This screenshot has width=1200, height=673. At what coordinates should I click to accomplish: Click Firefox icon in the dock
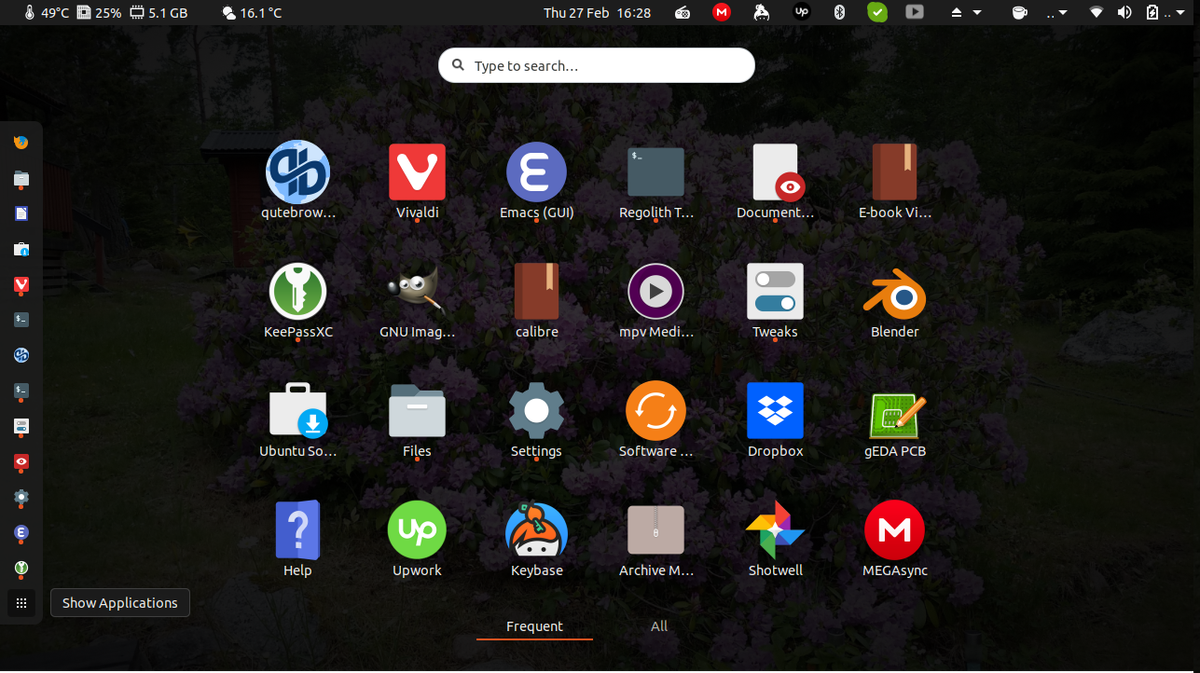tap(21, 142)
